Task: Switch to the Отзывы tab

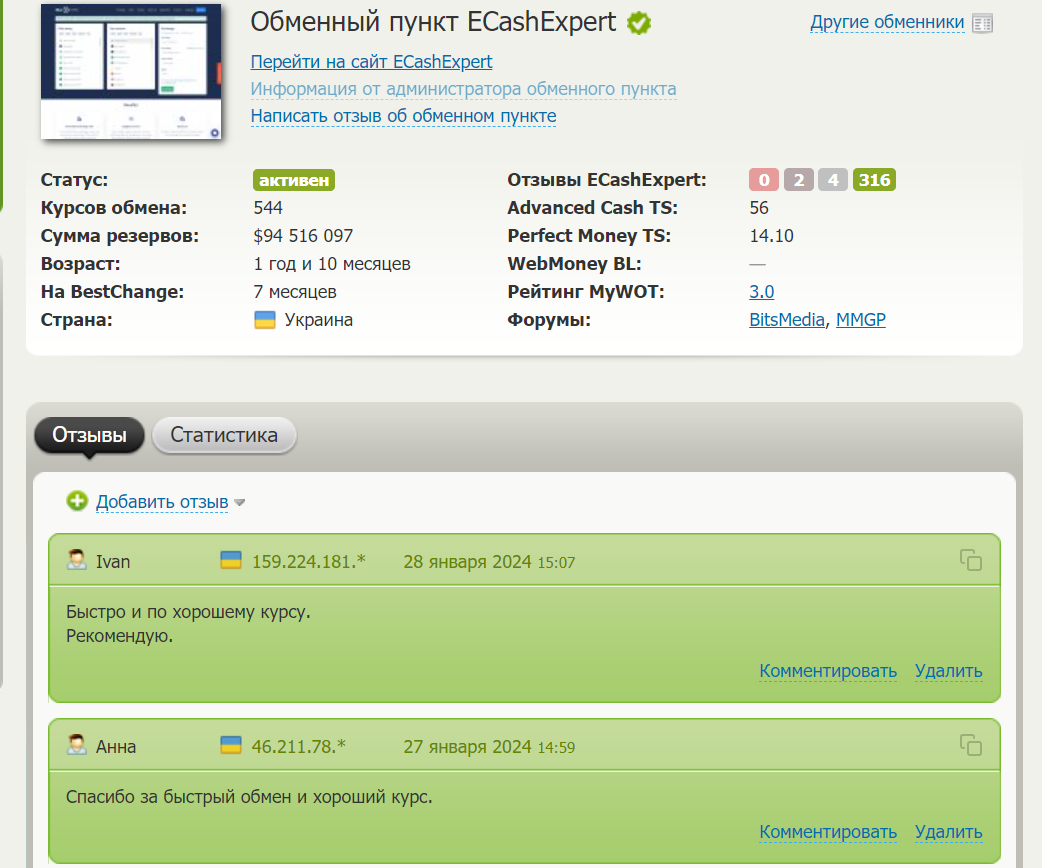Action: (89, 435)
